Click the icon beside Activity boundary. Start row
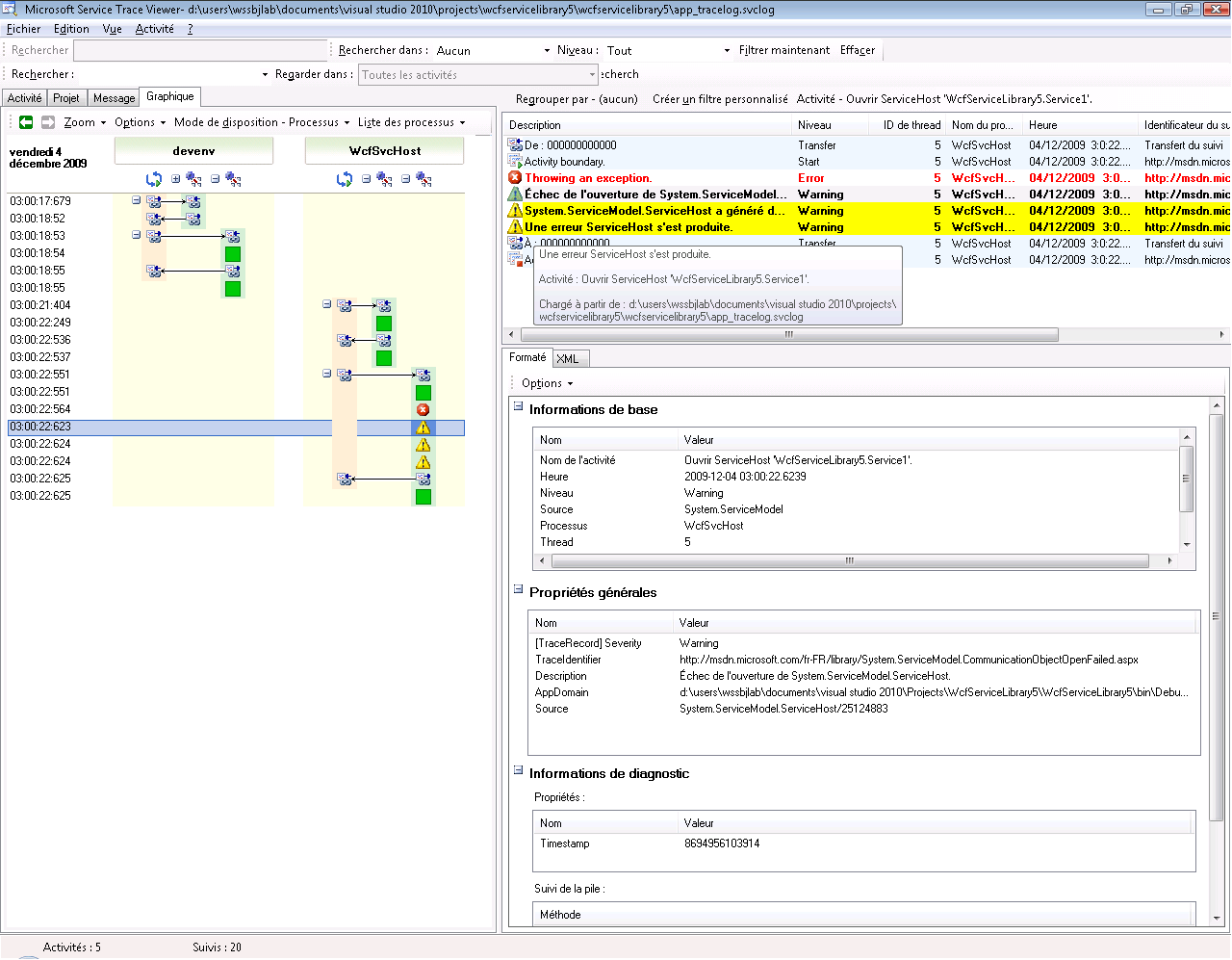 (x=515, y=162)
